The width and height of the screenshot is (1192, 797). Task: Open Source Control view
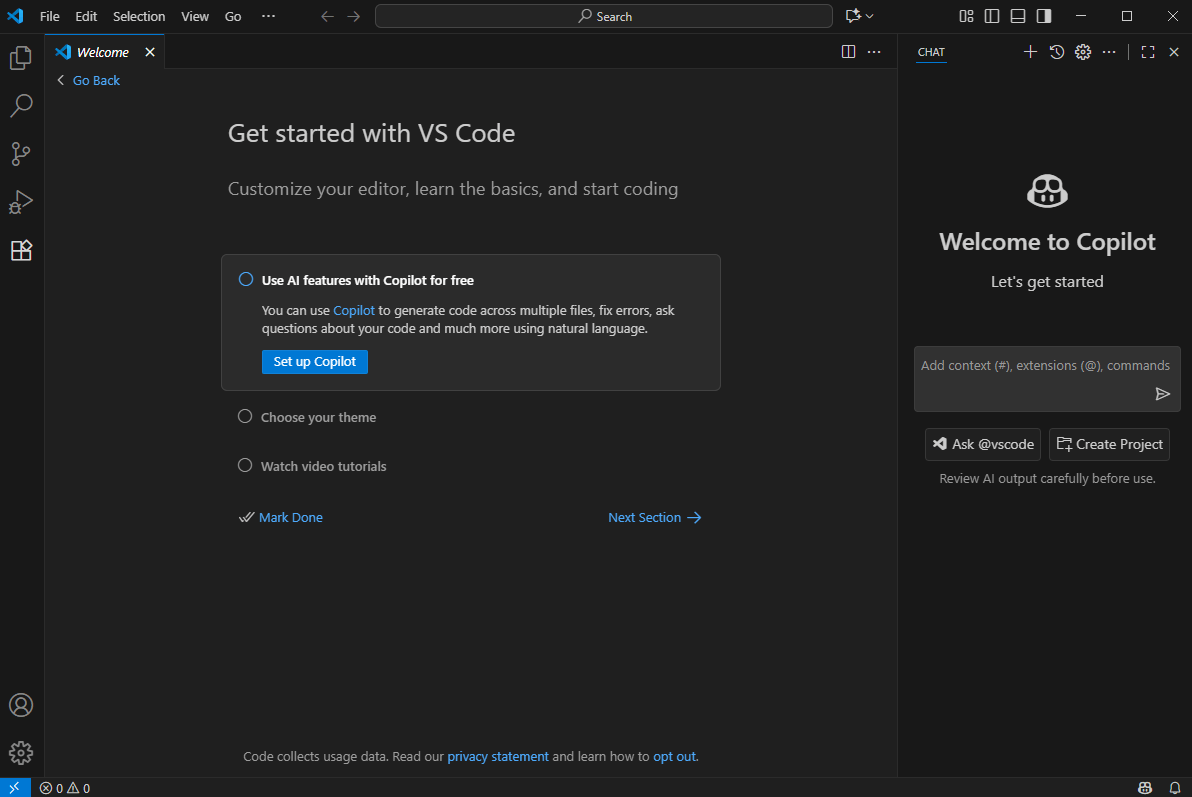point(21,154)
